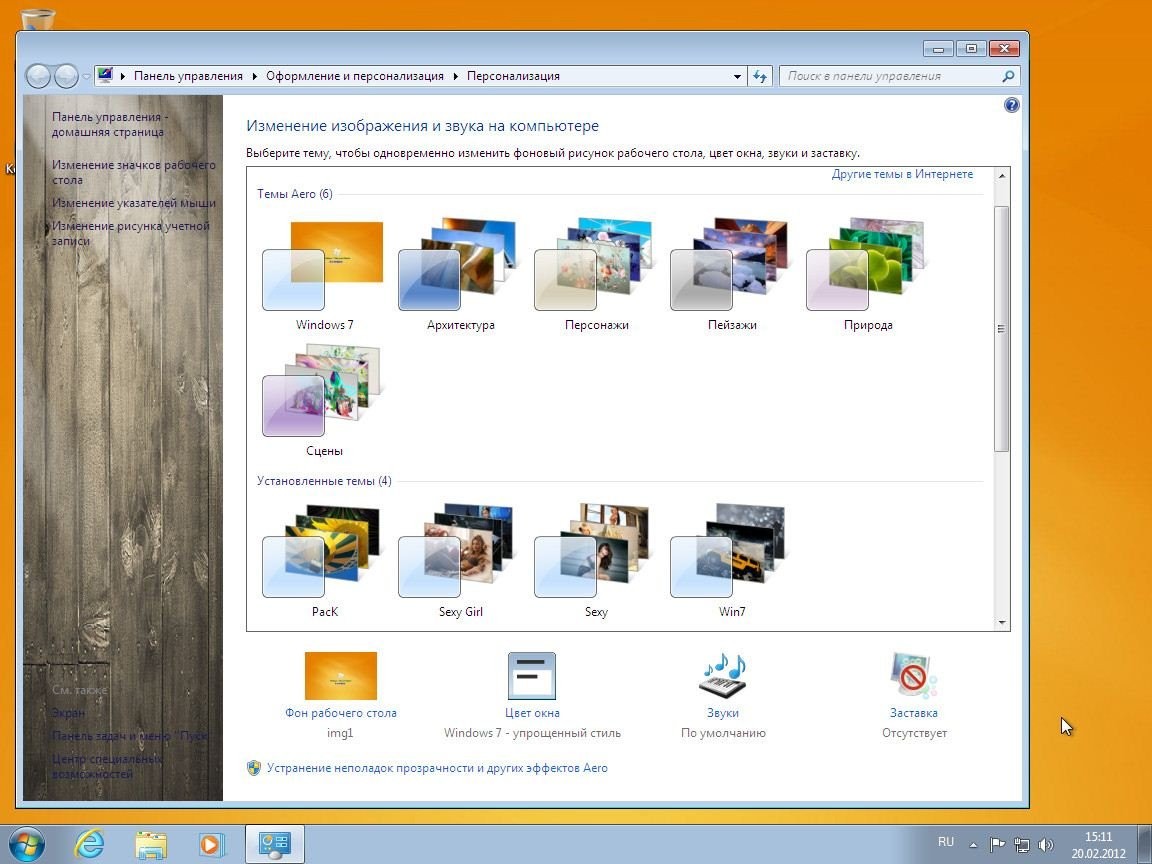1152x864 pixels.
Task: Open the Экран link under См. также
Action: pyautogui.click(x=68, y=713)
